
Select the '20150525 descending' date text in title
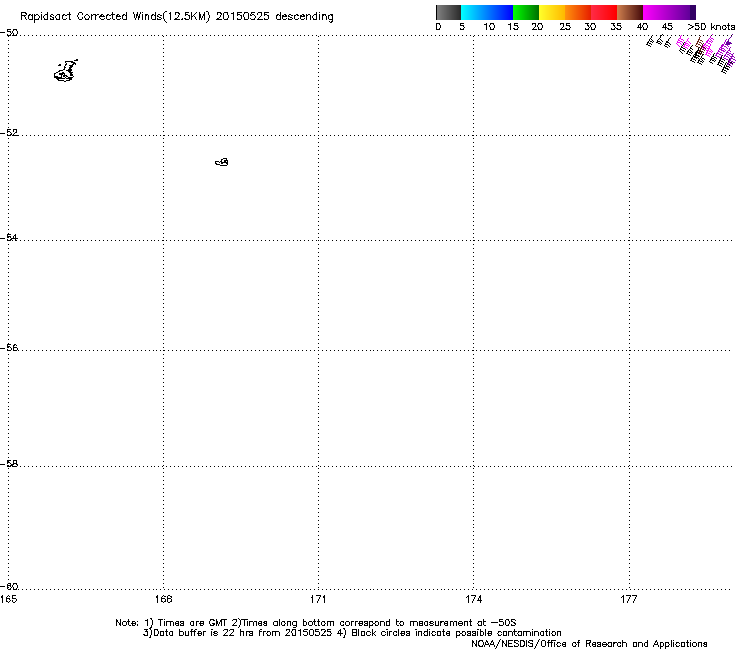click(x=275, y=17)
